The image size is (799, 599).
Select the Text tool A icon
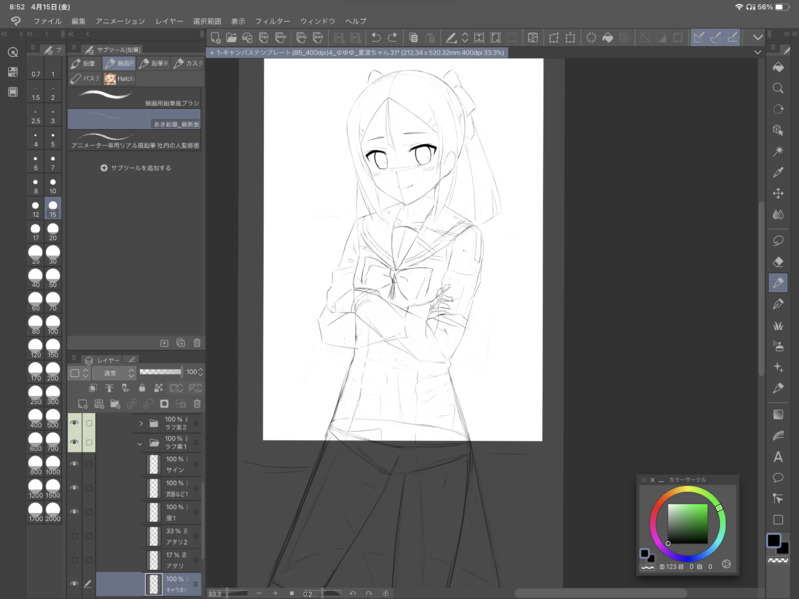[778, 457]
